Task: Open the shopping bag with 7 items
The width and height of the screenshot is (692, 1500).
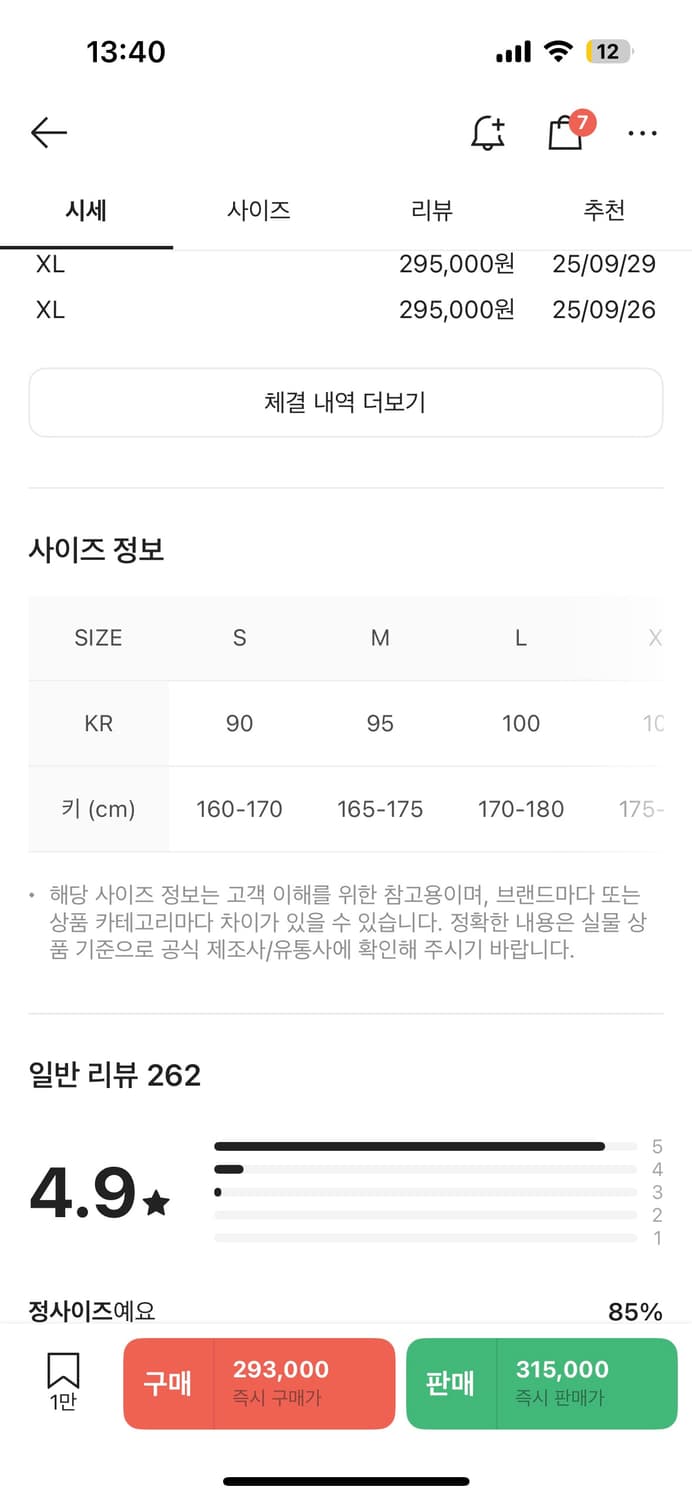Action: pos(566,132)
